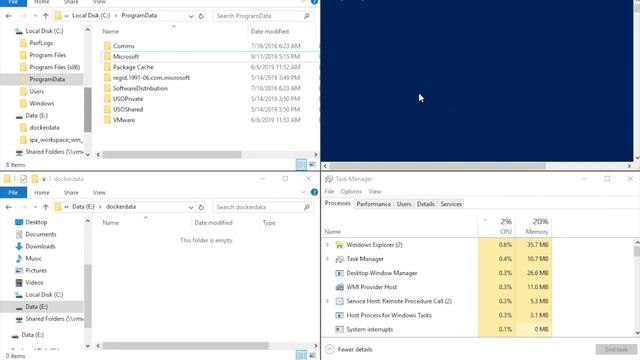Open the VMware folder
640x360 pixels.
pos(124,120)
